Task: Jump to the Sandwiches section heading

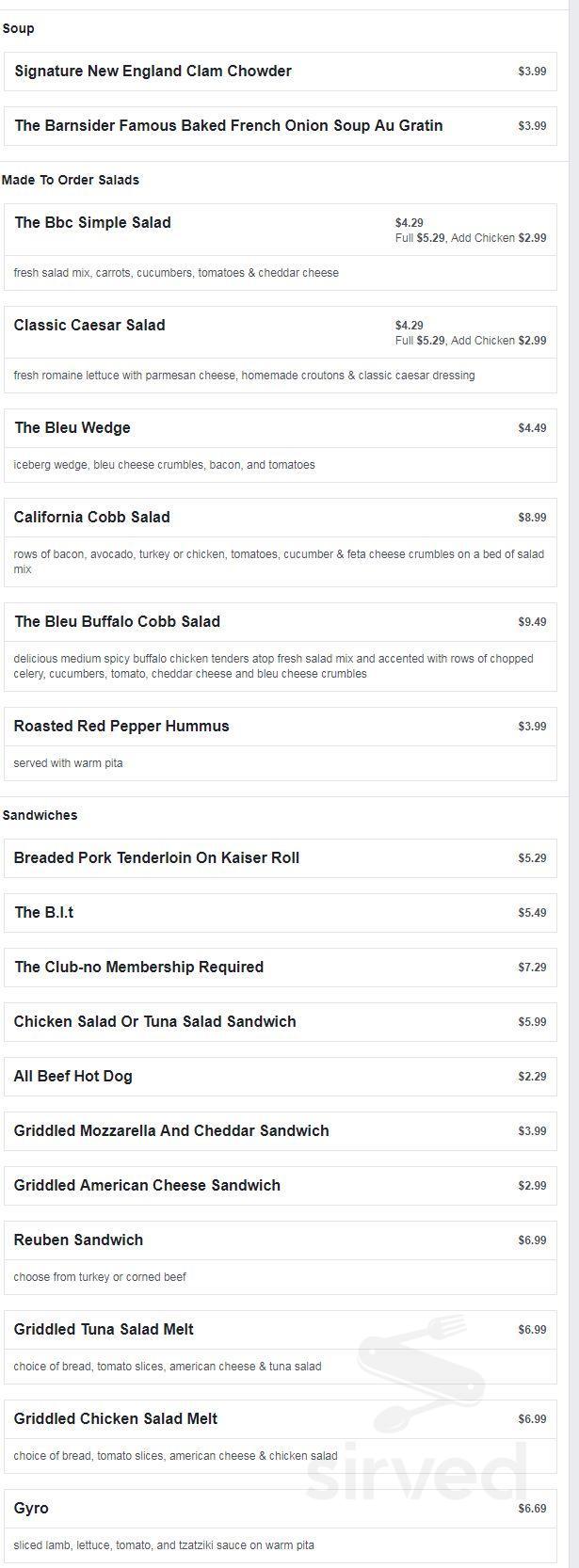Action: pyautogui.click(x=40, y=815)
